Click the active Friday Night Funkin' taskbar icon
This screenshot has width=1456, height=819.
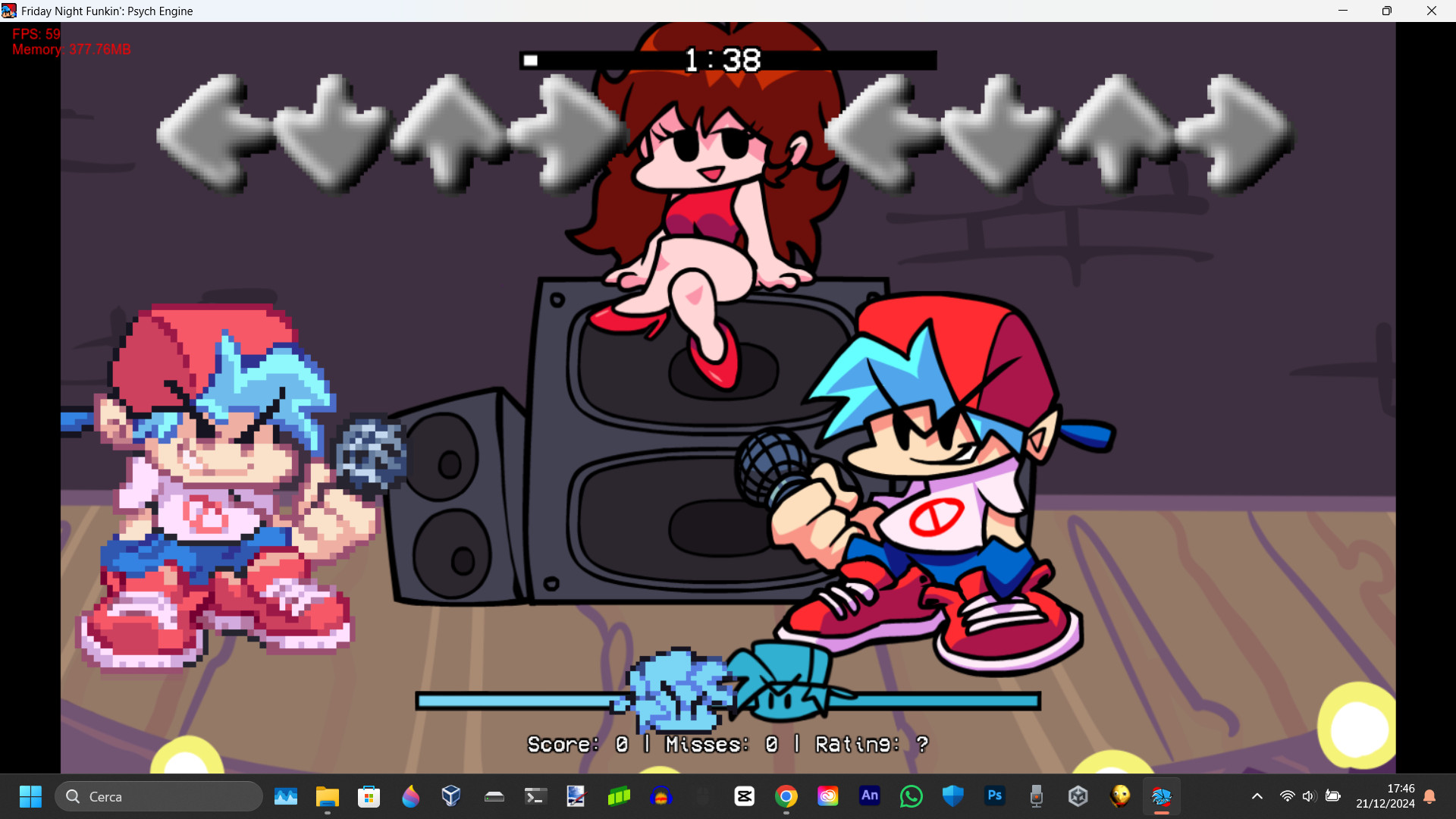coord(1162,796)
